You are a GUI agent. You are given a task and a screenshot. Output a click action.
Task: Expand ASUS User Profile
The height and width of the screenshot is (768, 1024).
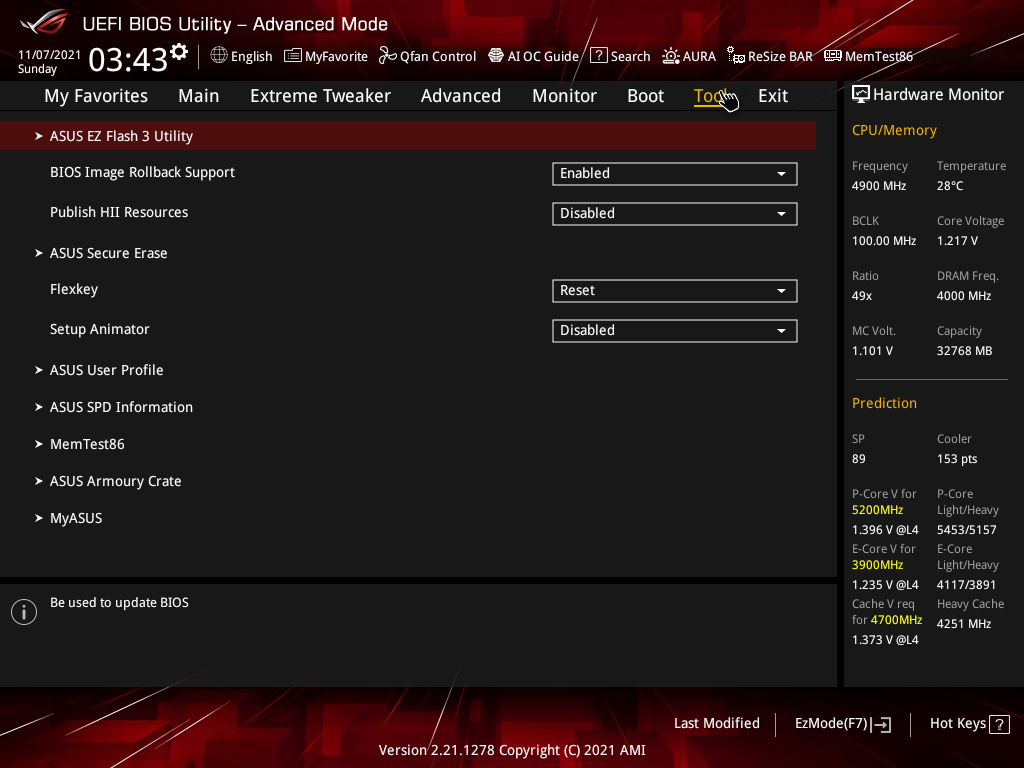pos(106,370)
